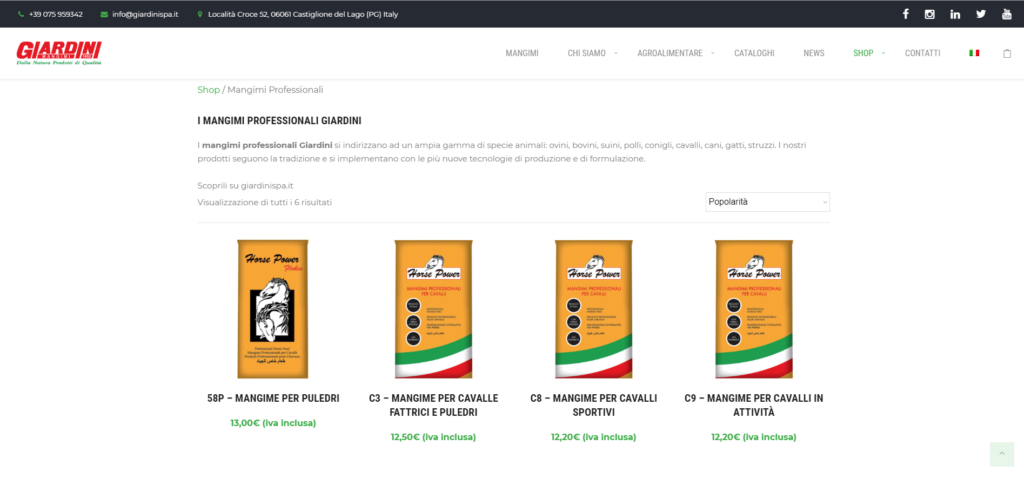The height and width of the screenshot is (479, 1024).
Task: Click the envelope email icon in top bar
Action: 104,14
